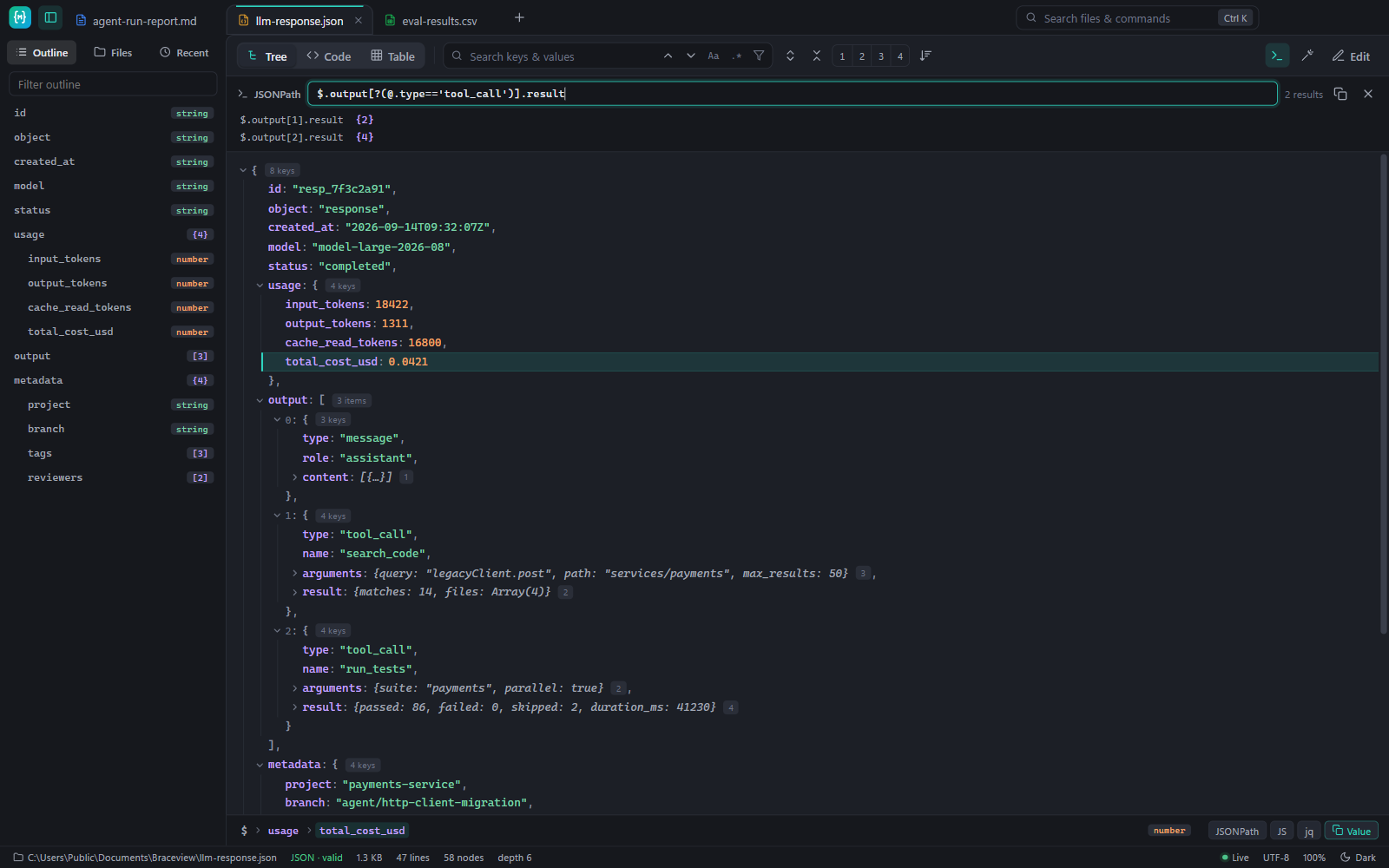Select reviewers in outline
The image size is (1389, 868).
[113, 477]
